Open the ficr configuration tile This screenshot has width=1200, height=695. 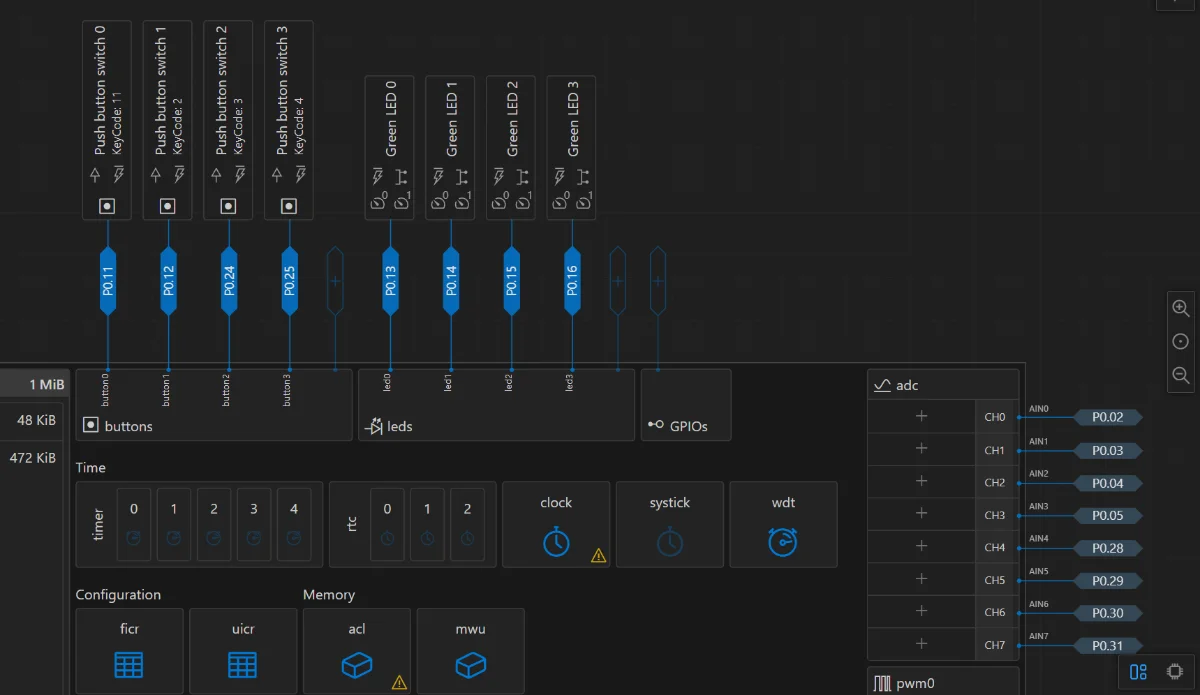[129, 651]
